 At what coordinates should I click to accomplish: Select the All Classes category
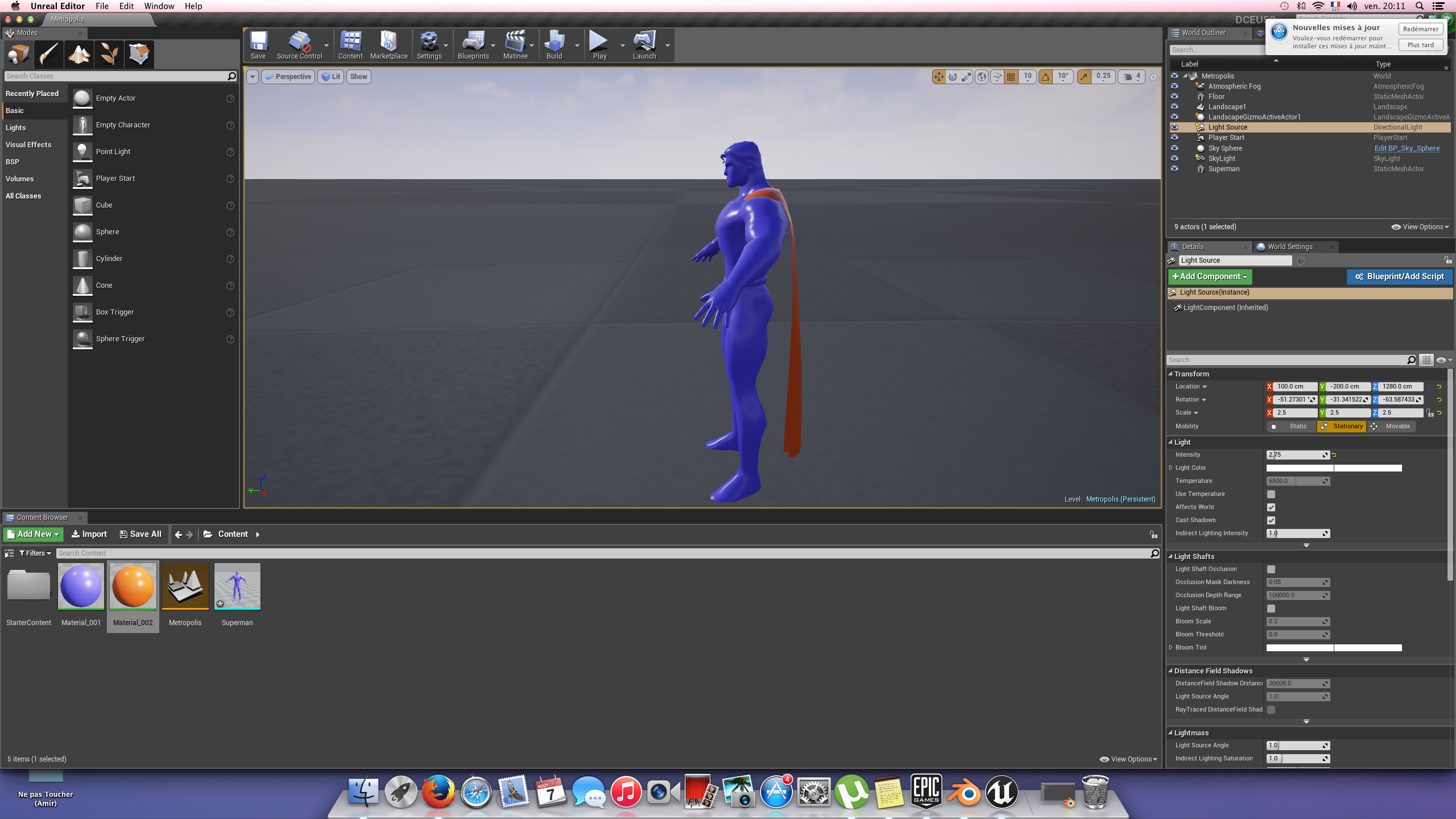point(23,196)
